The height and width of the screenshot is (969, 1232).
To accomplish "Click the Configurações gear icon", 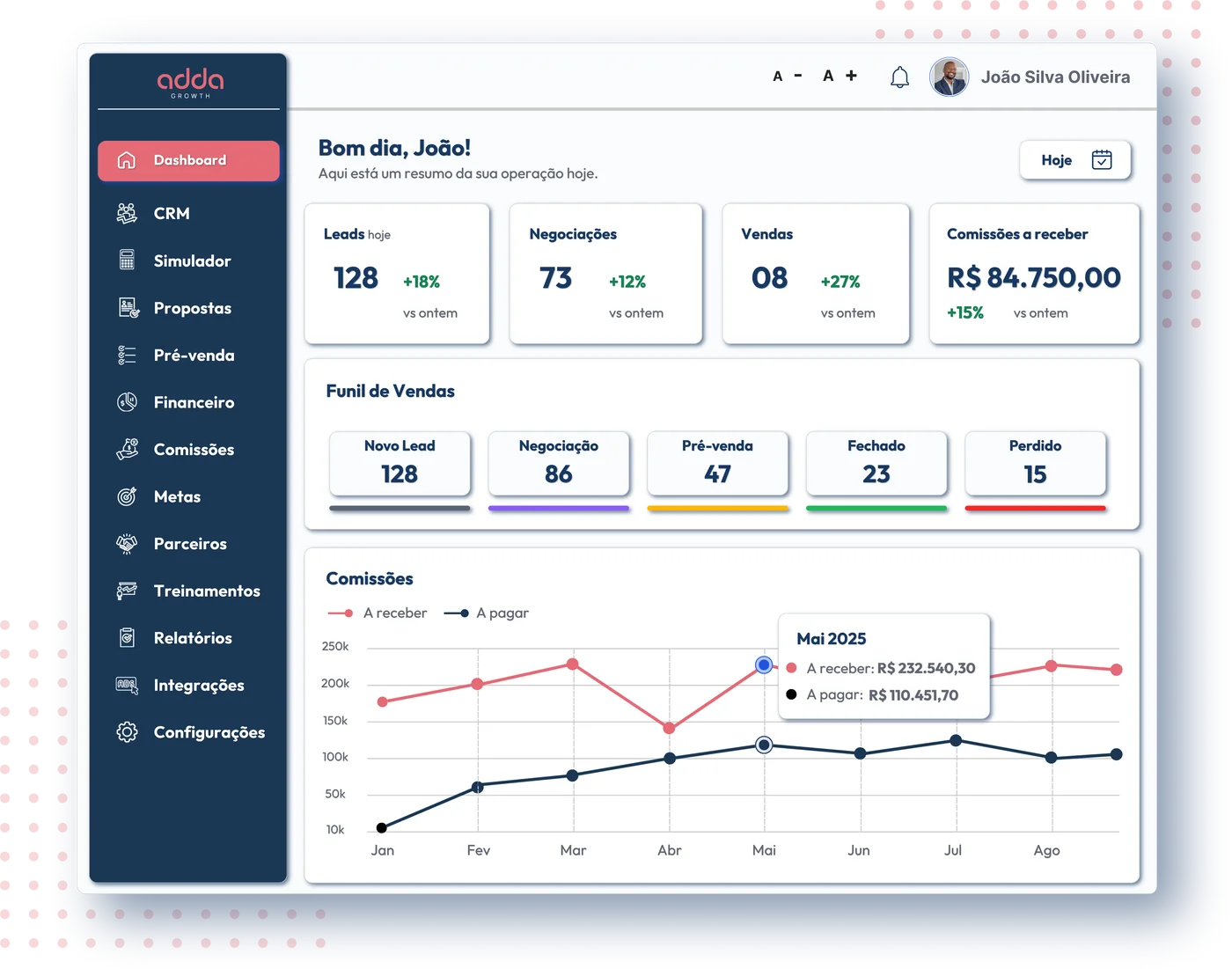I will pyautogui.click(x=127, y=731).
